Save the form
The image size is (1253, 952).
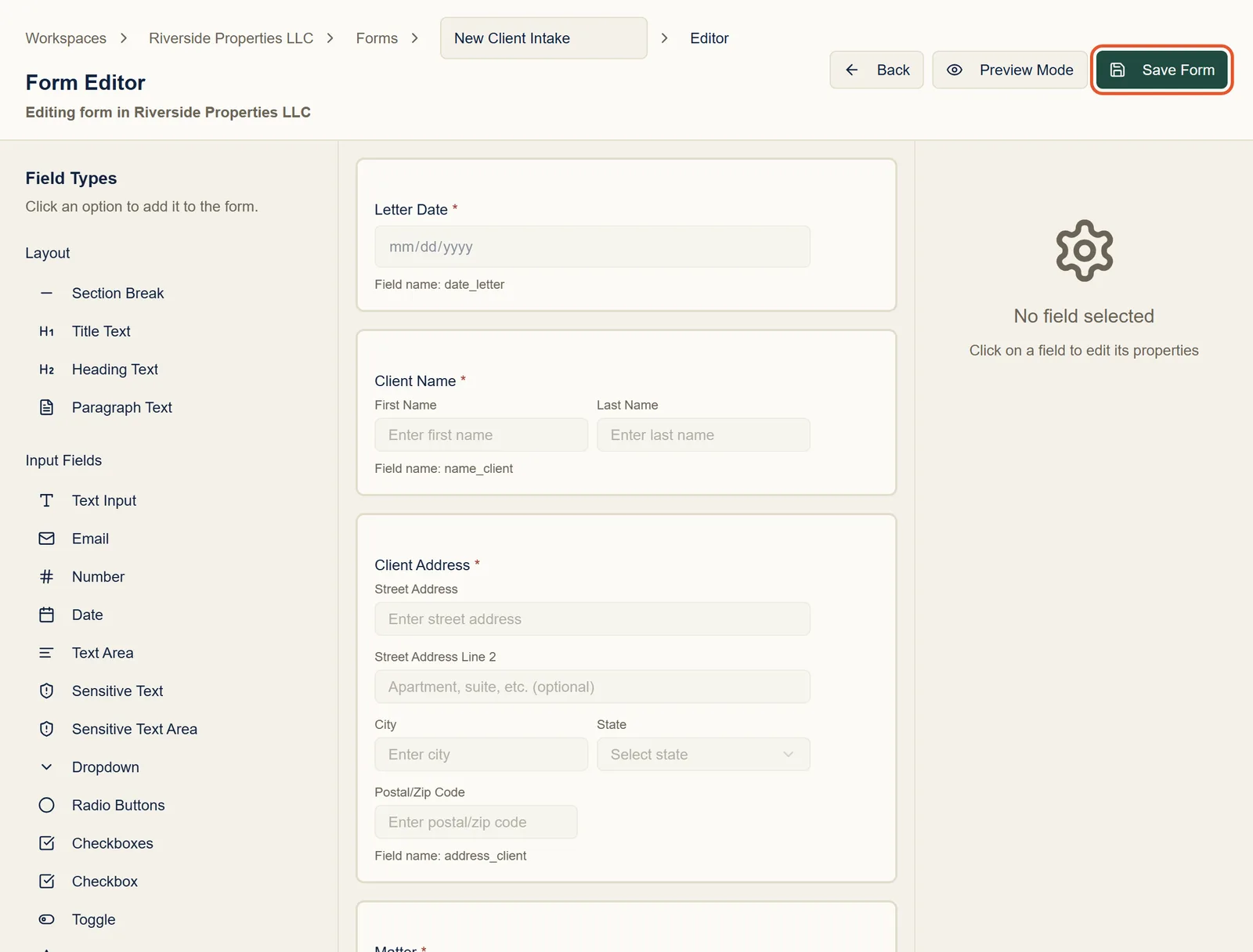pos(1161,70)
